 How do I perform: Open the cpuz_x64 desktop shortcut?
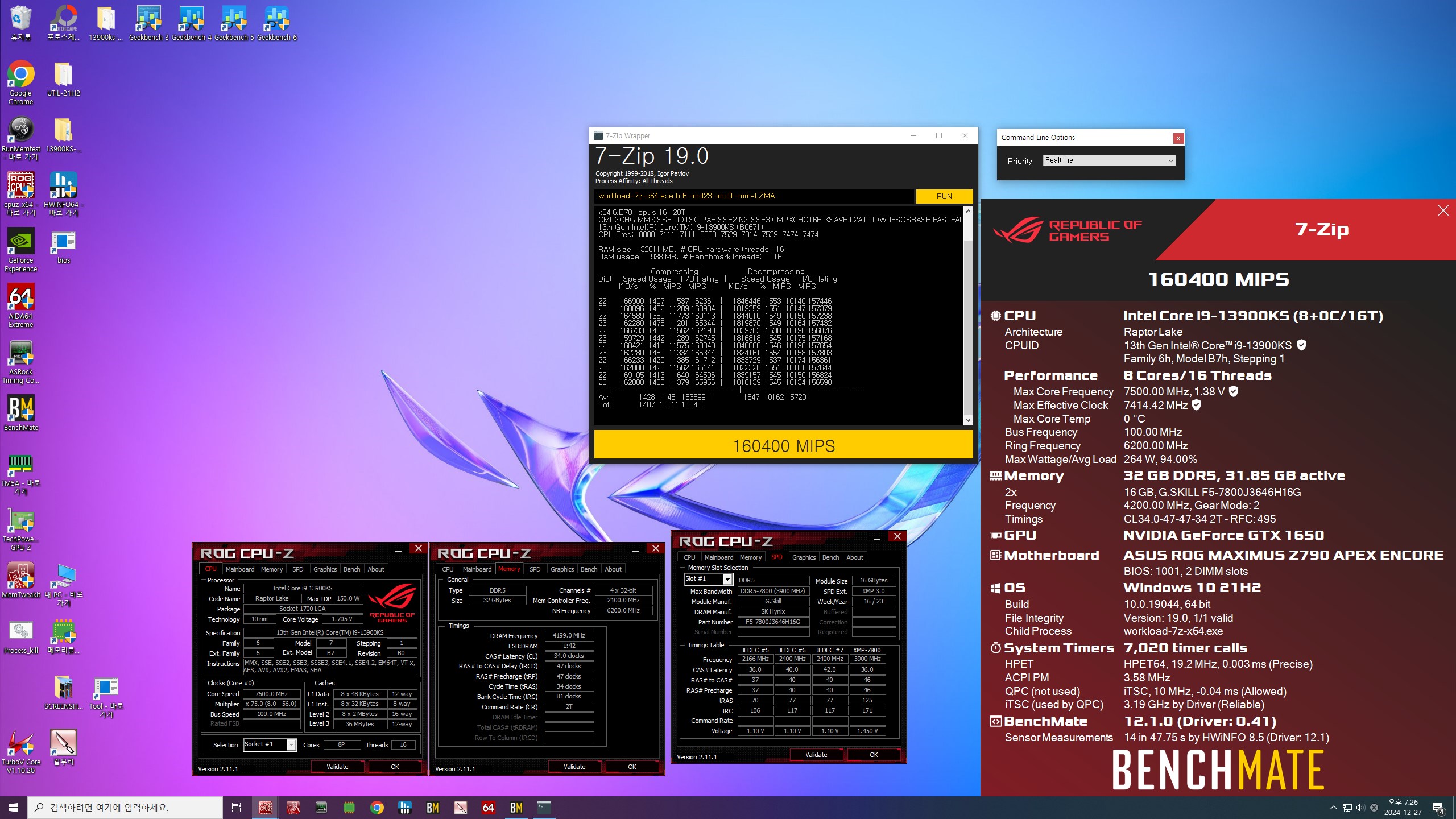(x=21, y=194)
